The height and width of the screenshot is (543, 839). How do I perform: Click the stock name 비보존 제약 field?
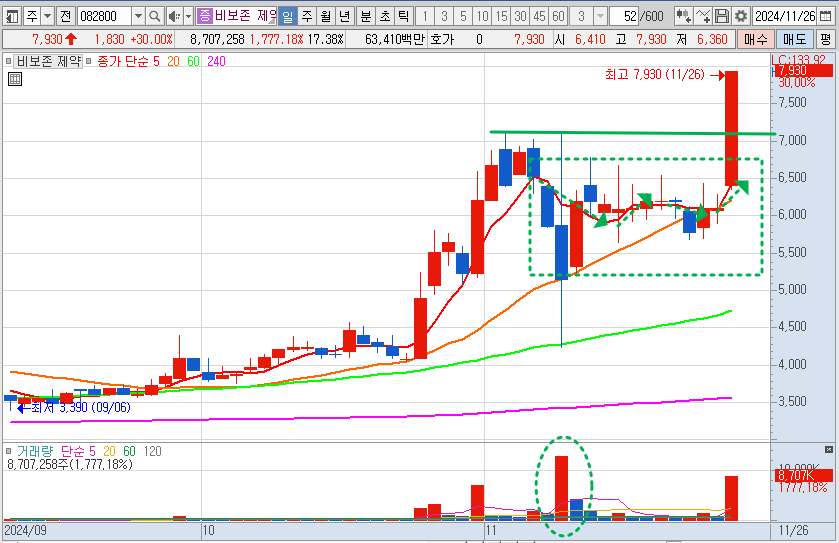click(245, 16)
